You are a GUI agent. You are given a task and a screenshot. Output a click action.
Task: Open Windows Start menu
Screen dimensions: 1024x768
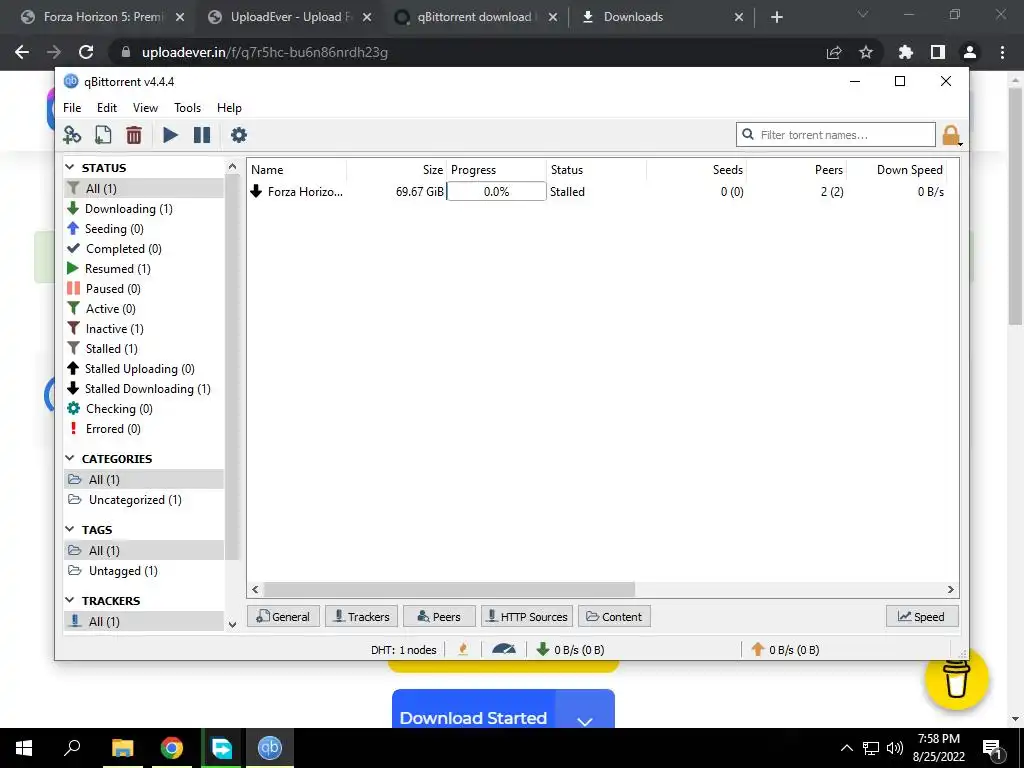click(x=24, y=748)
